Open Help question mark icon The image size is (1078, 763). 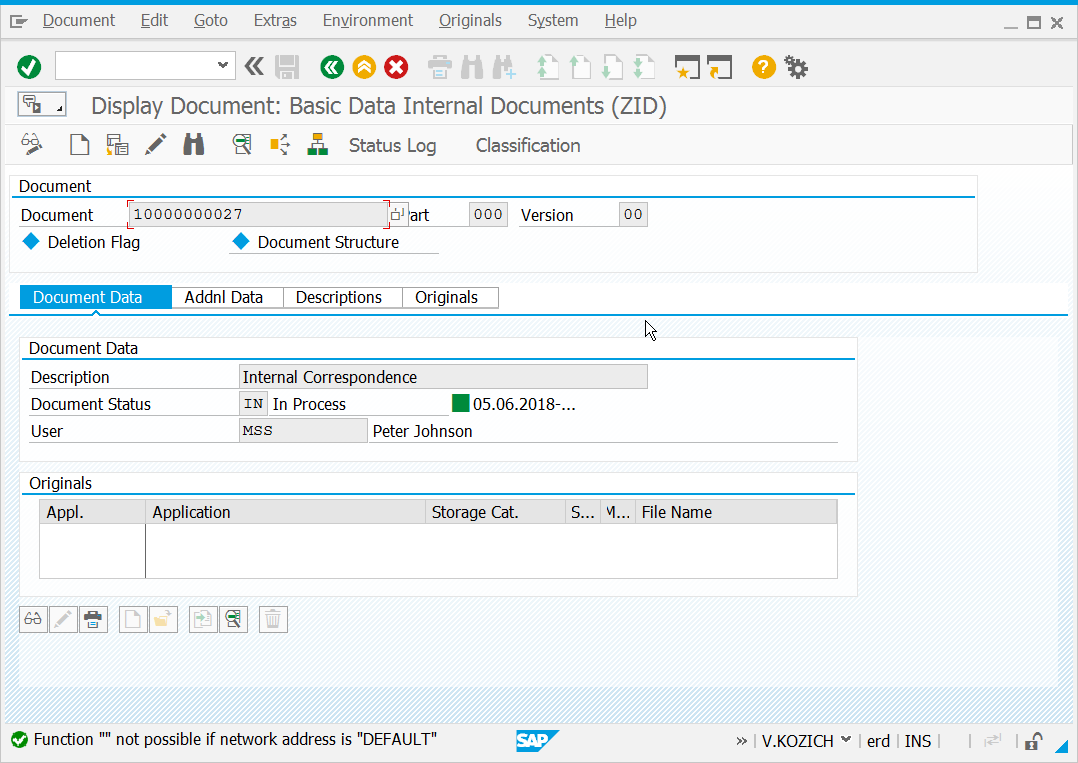[763, 67]
